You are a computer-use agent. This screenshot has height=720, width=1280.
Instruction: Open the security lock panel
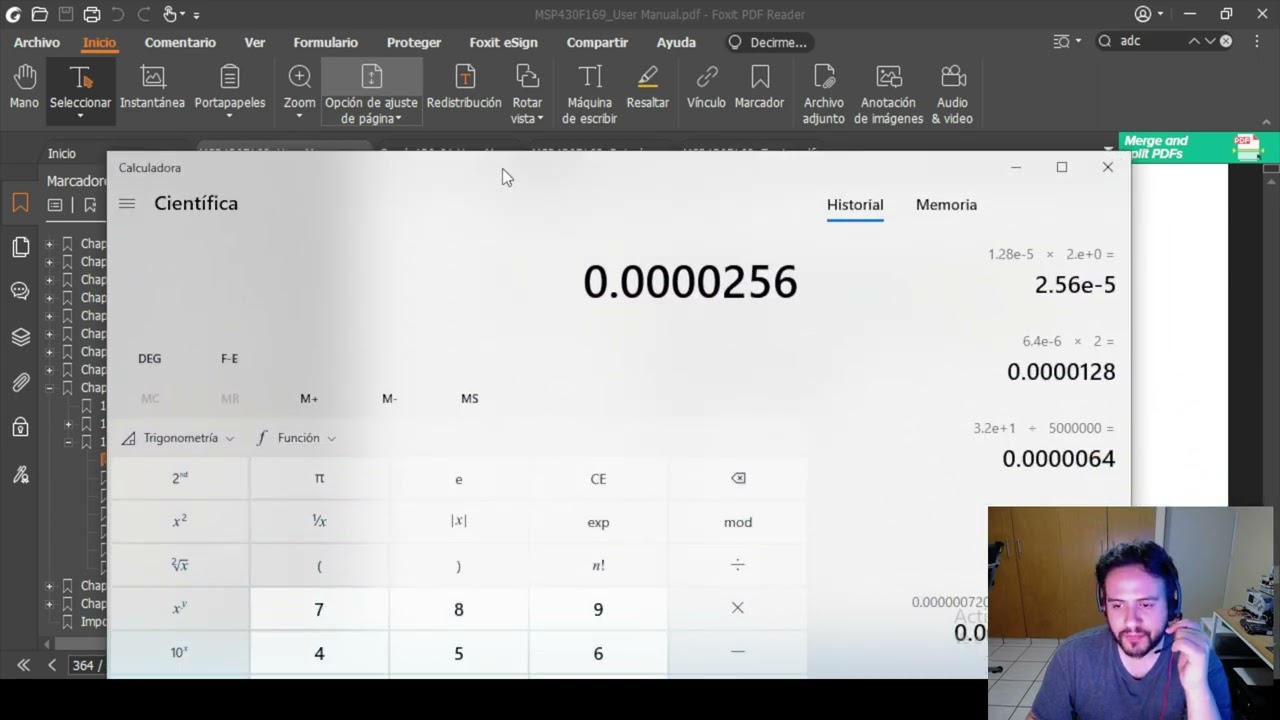pos(20,427)
